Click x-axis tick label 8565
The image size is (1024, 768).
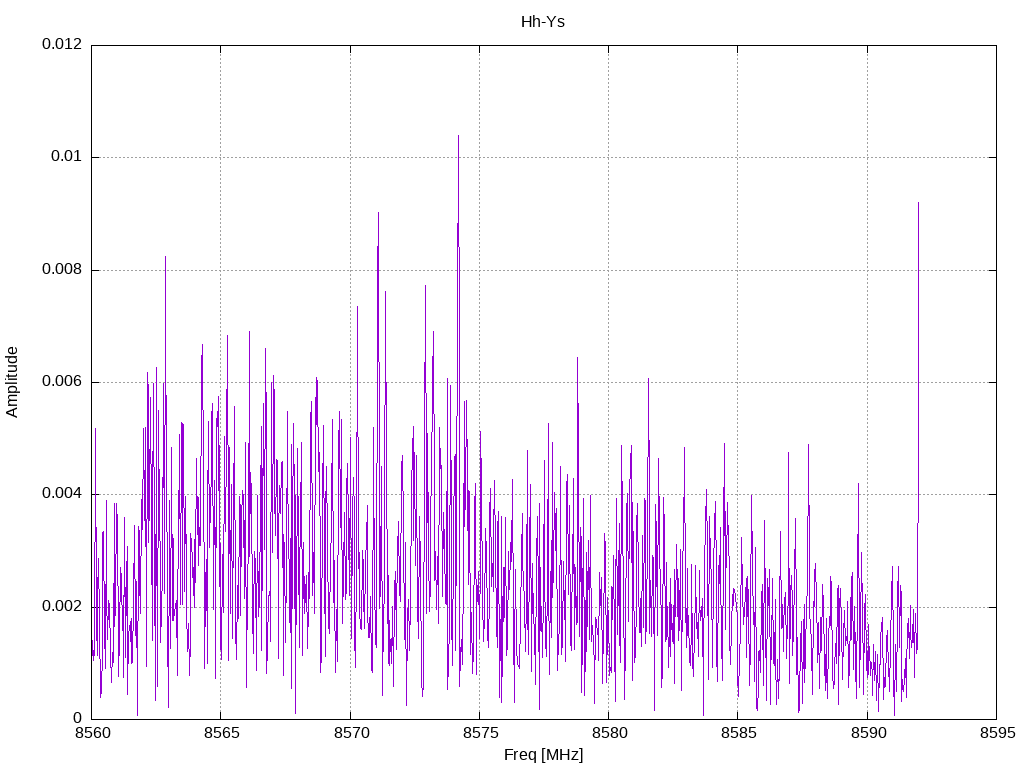(221, 733)
